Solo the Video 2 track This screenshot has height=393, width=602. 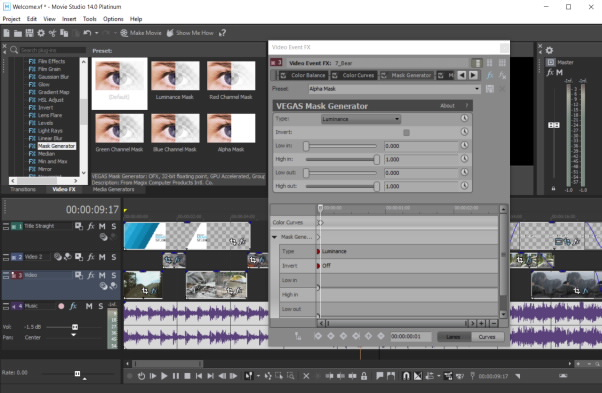(114, 257)
